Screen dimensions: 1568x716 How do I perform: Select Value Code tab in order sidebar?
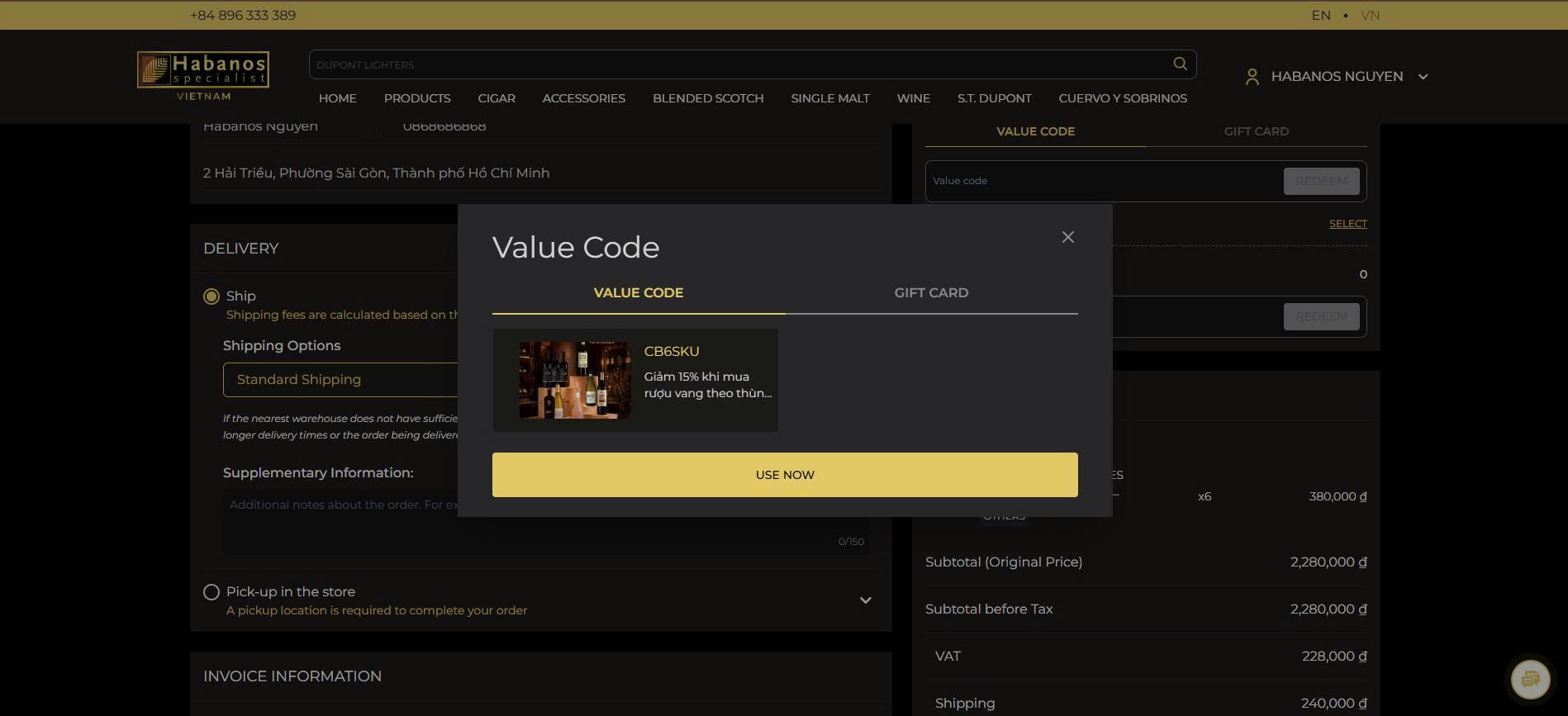[x=1035, y=131]
